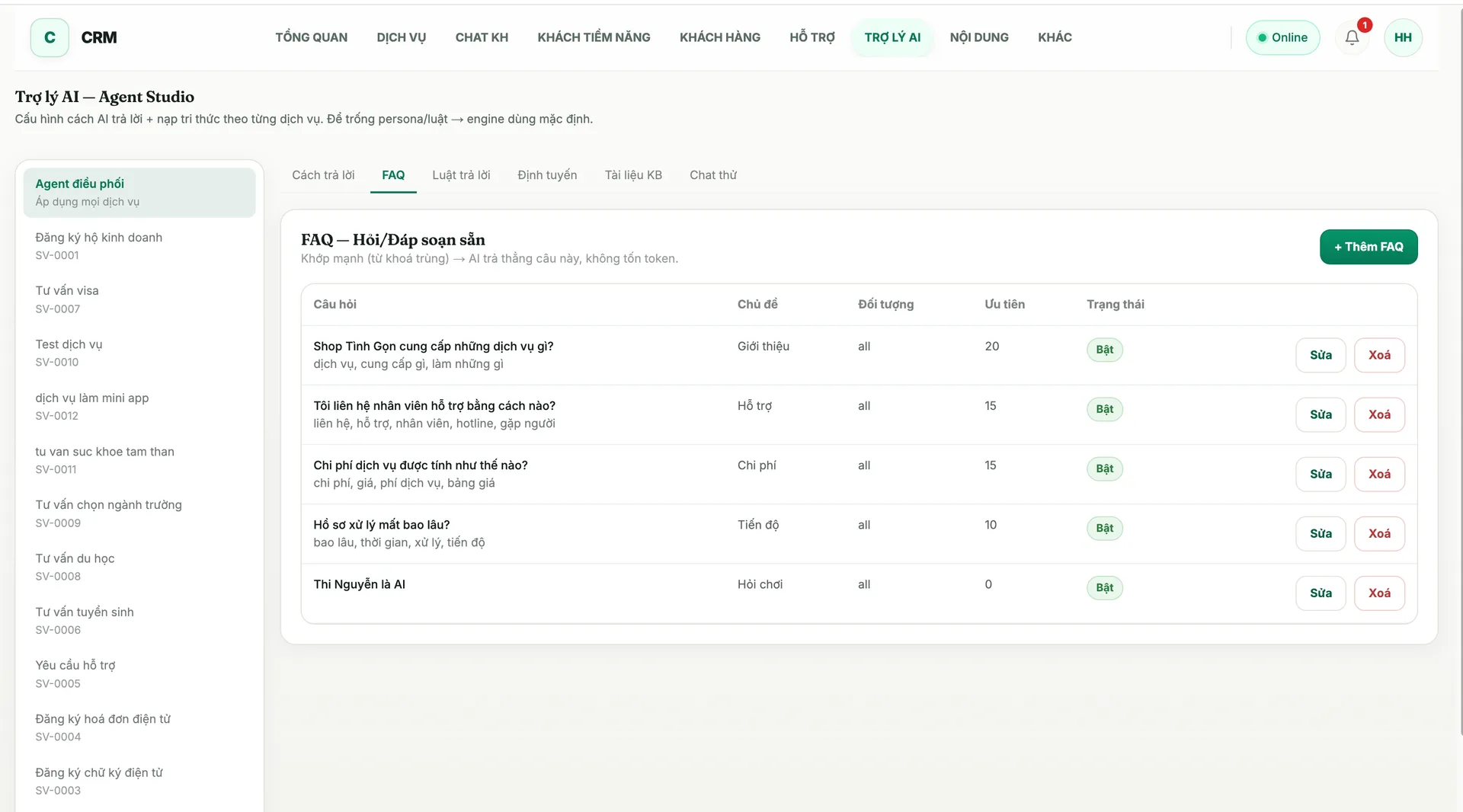Sort by Ưu tiên column header

click(1004, 304)
